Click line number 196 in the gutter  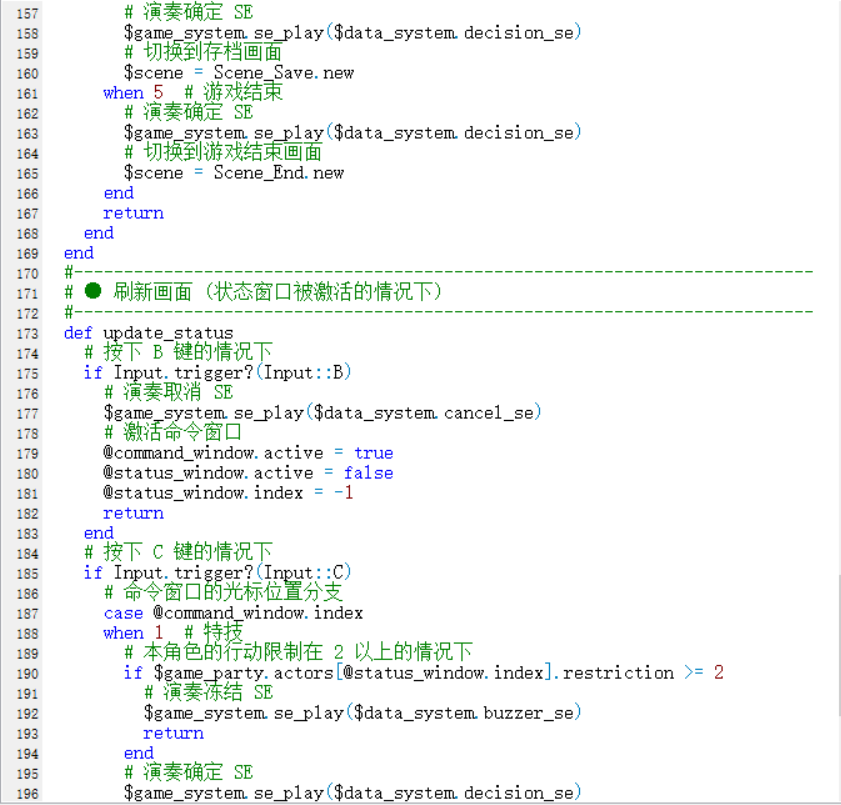(x=27, y=794)
